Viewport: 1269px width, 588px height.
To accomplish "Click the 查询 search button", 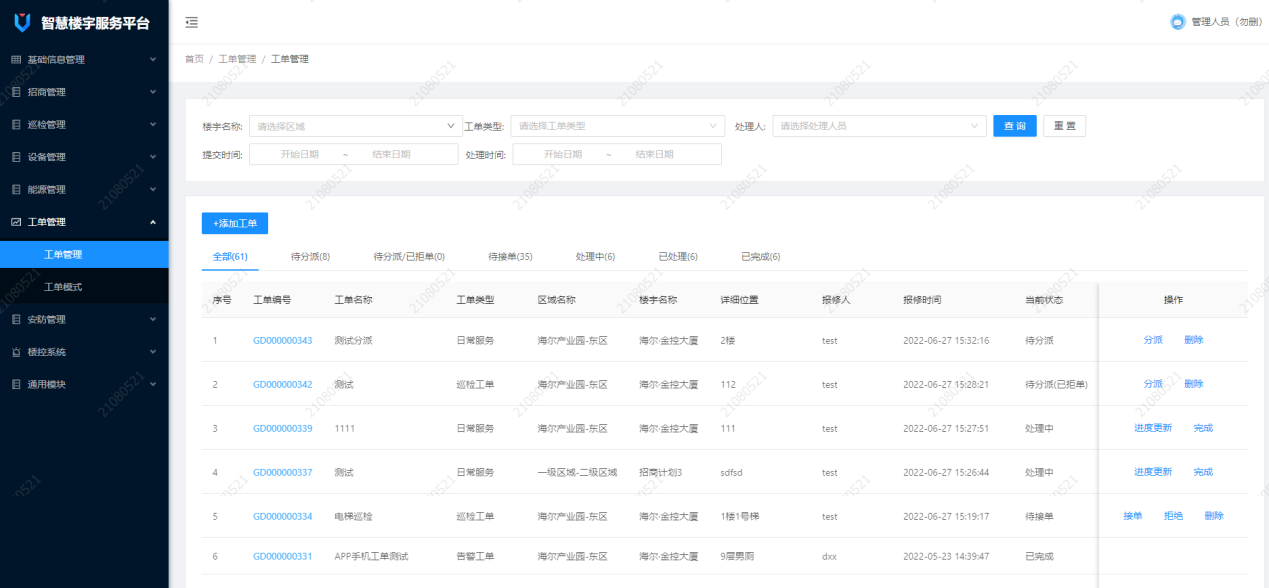I will click(x=1014, y=126).
